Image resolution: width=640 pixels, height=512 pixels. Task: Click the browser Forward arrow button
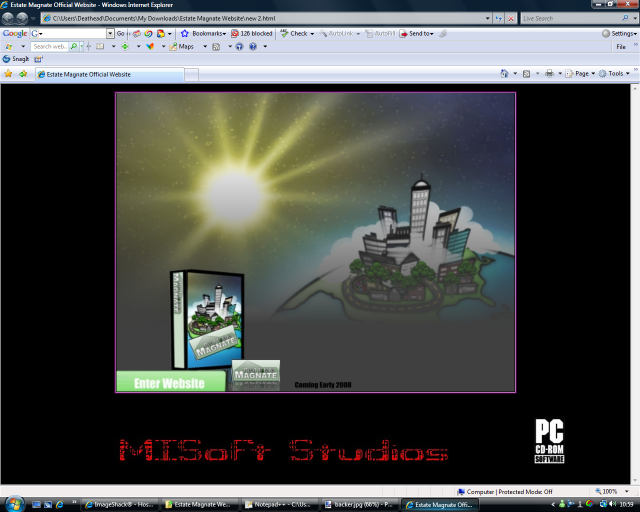(x=22, y=18)
